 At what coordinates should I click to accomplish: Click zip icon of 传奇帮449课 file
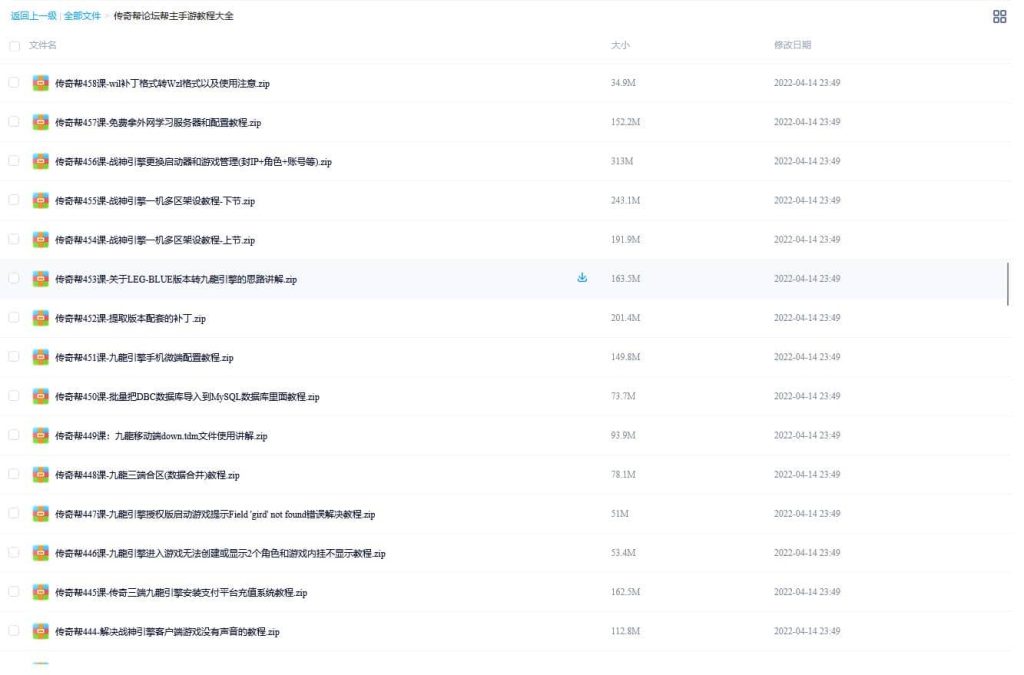40,435
